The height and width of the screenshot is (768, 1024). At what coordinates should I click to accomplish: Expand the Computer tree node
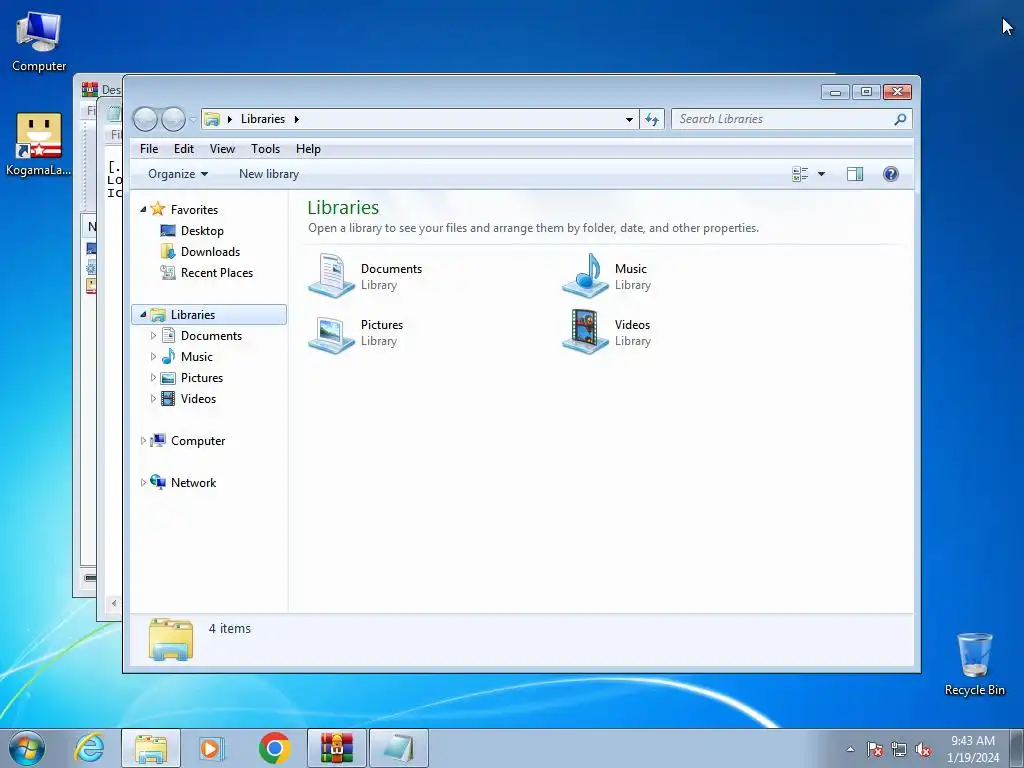pyautogui.click(x=143, y=441)
